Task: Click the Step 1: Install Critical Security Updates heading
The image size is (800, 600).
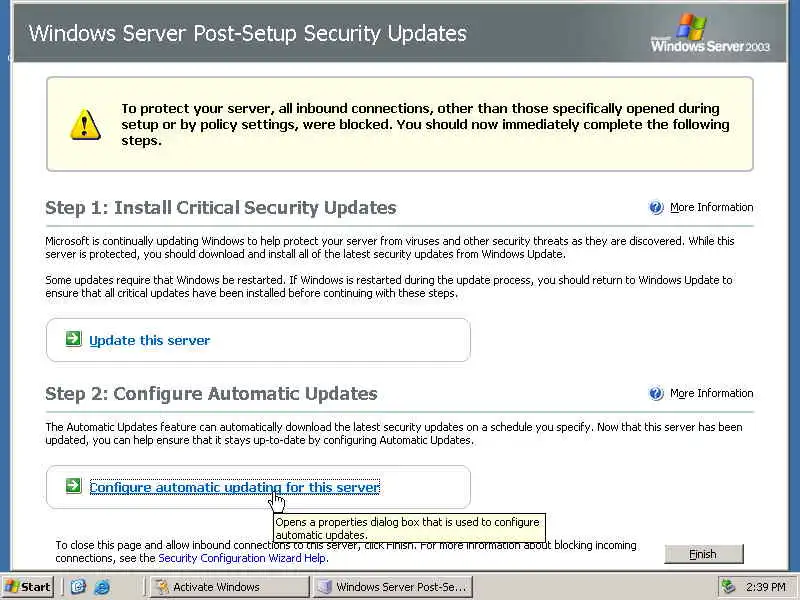Action: (x=221, y=208)
